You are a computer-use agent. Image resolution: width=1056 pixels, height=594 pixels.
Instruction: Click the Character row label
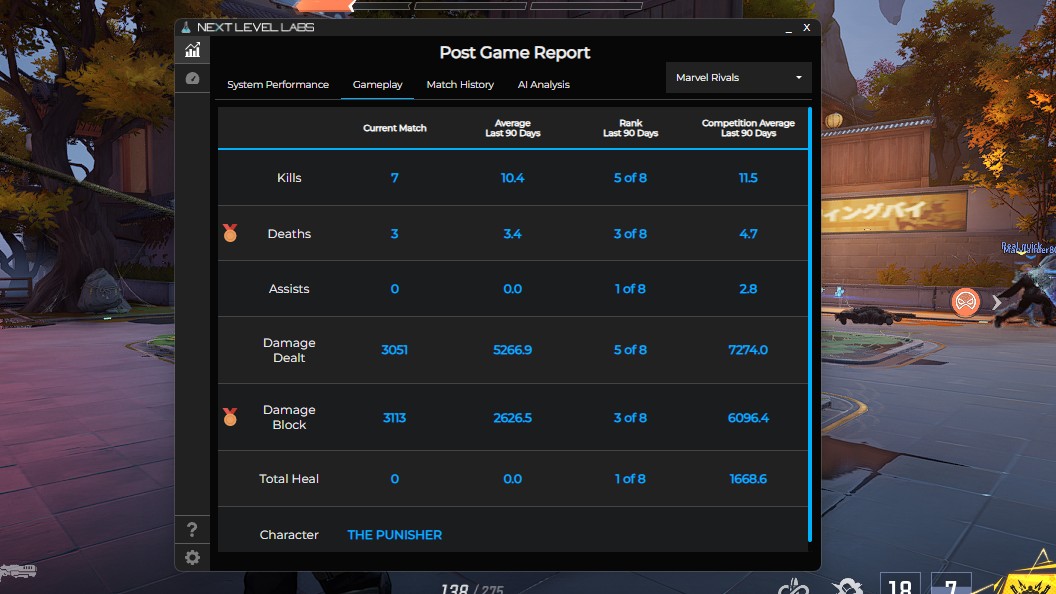(289, 535)
